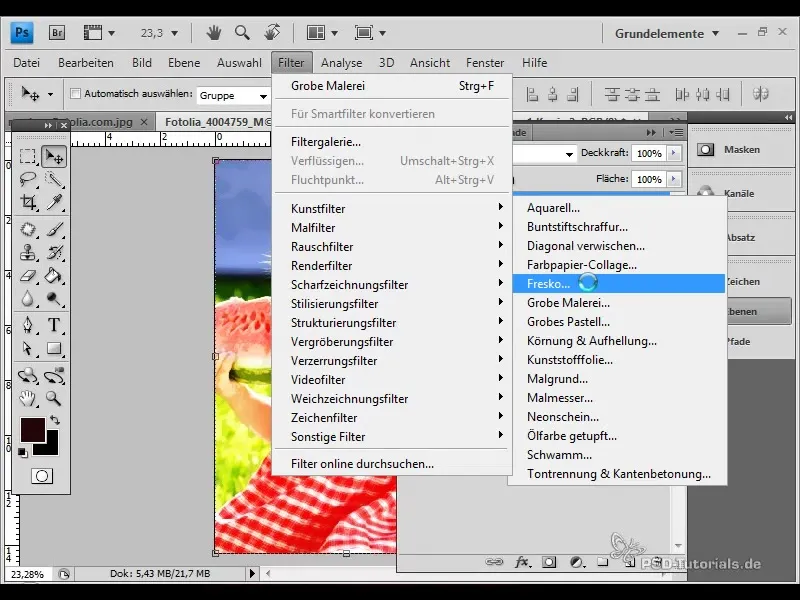The height and width of the screenshot is (600, 800).
Task: Open the Grundelemente workspace dropdown
Action: tap(667, 34)
